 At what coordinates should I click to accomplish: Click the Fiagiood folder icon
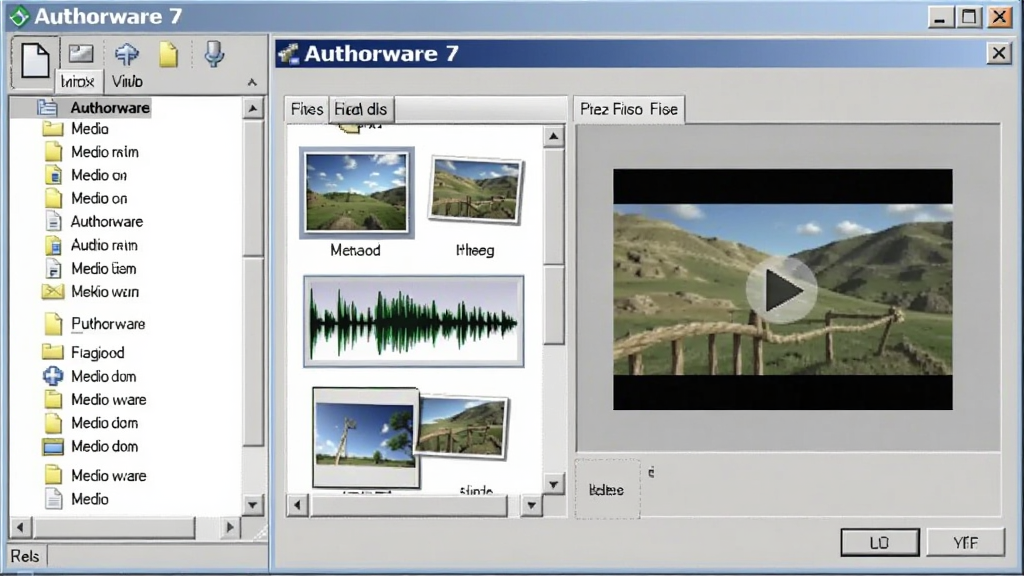pos(52,352)
